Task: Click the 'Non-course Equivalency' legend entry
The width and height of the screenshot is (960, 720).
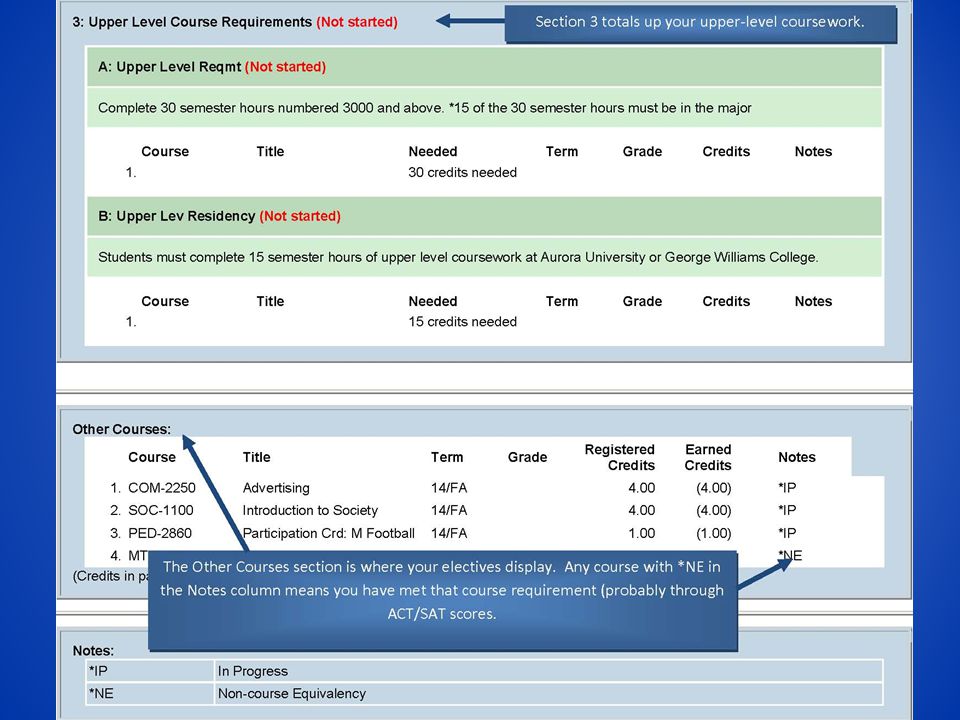Action: tap(292, 694)
